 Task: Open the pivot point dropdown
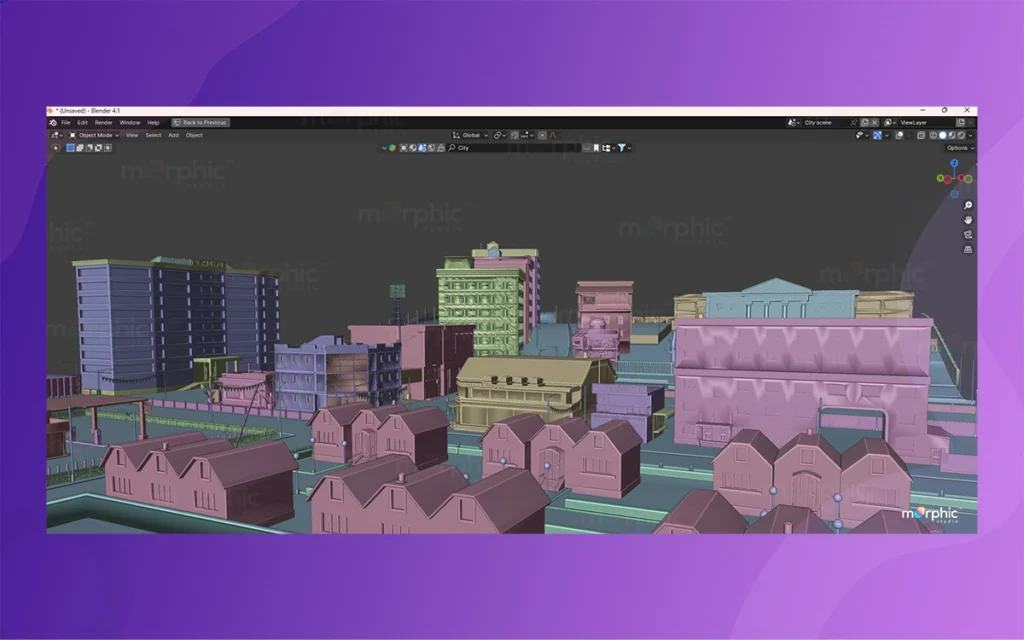[x=500, y=135]
